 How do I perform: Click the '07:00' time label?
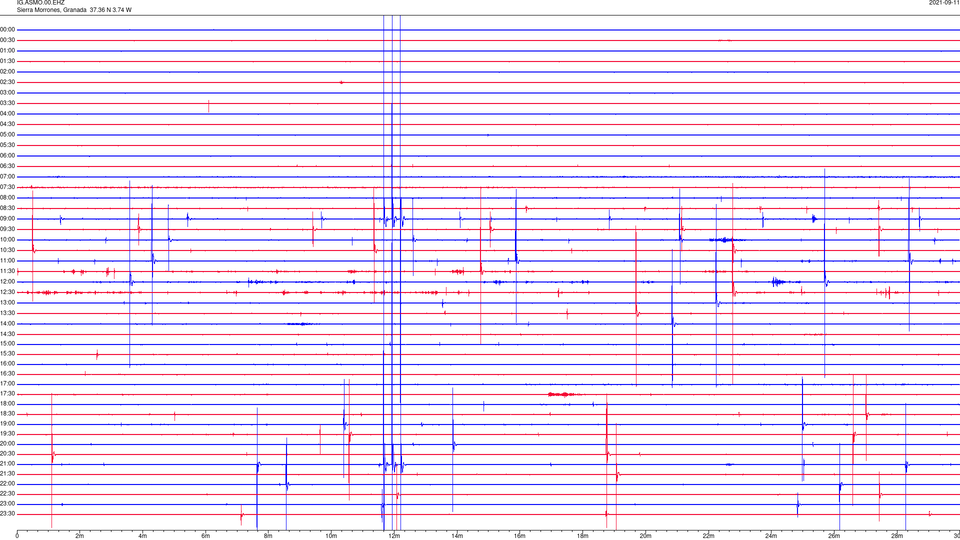coord(8,176)
